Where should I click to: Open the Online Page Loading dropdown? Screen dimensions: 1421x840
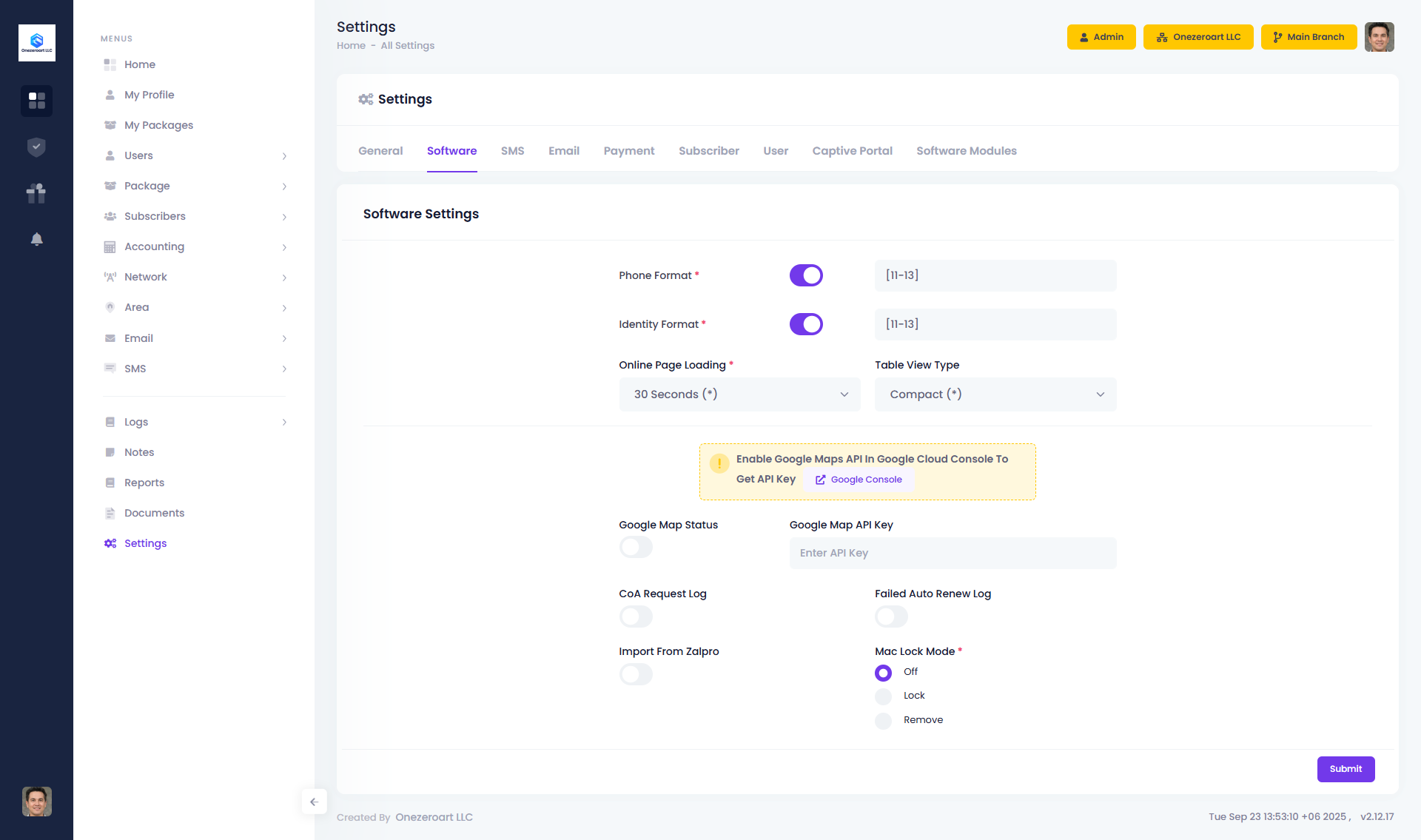(x=739, y=394)
